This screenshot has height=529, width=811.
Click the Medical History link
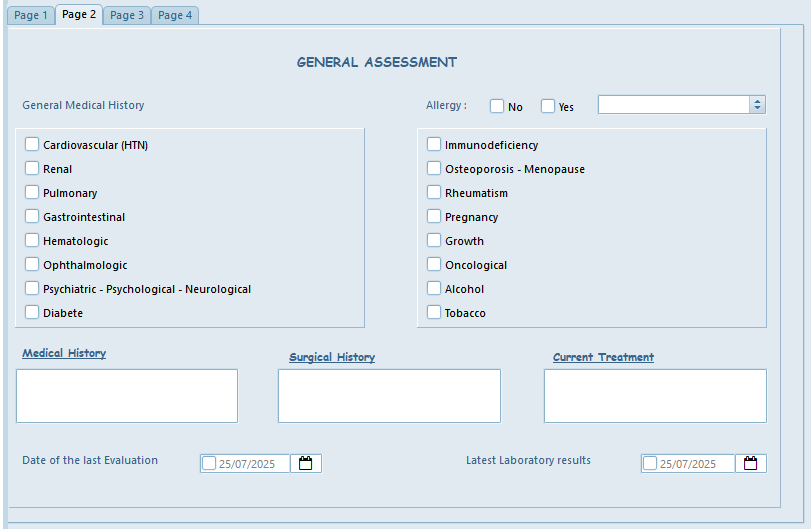click(x=64, y=353)
